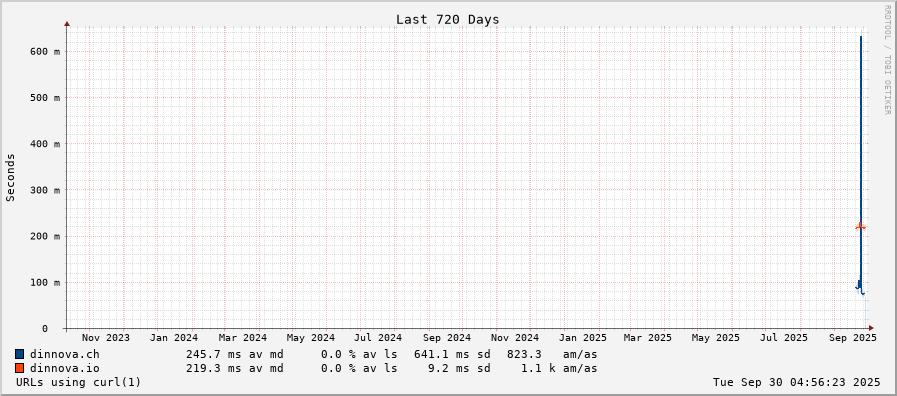Viewport: 897px width, 396px height.
Task: Click the blue dinnova.ch legend swatch
Action: [20, 354]
